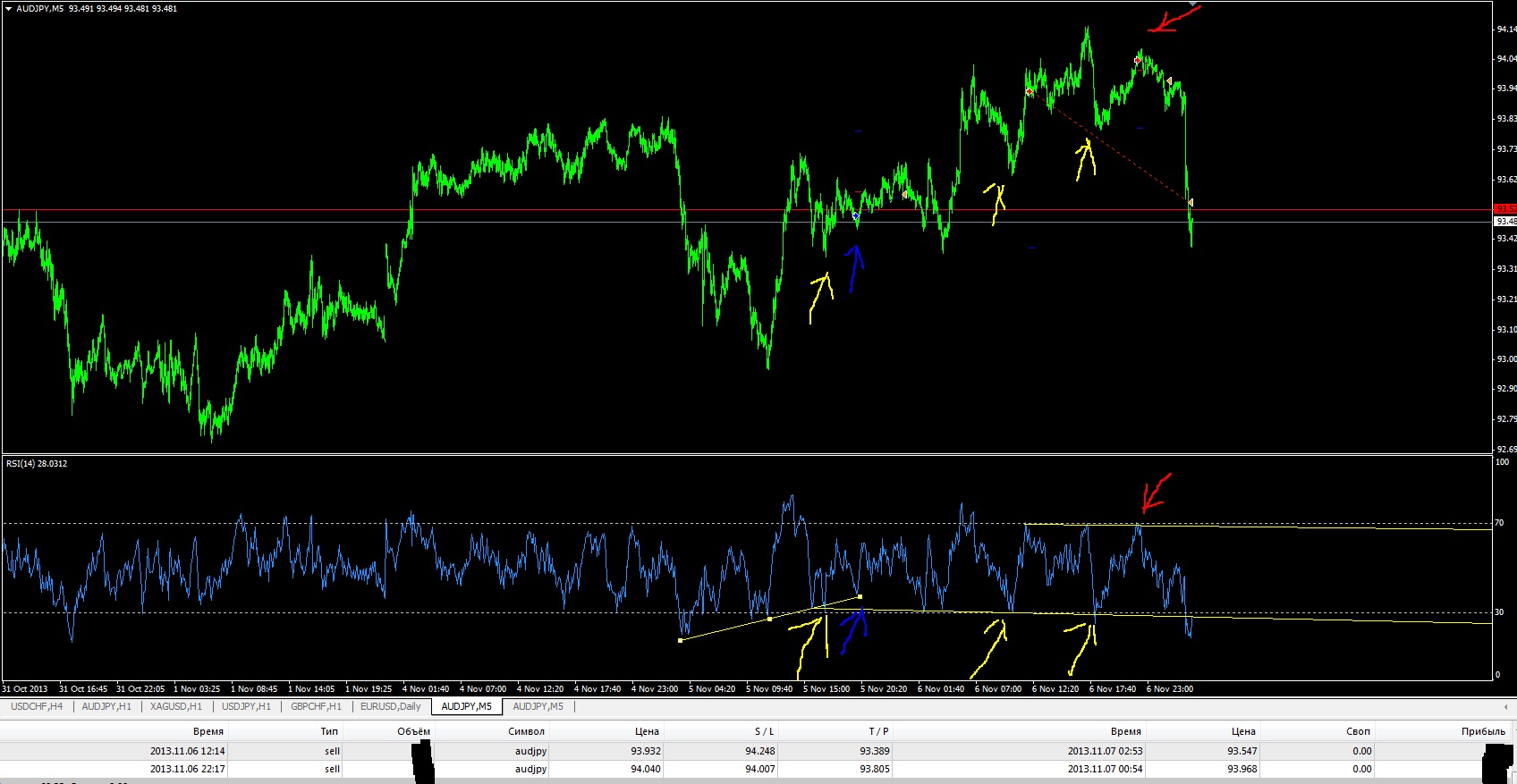The width and height of the screenshot is (1517, 784).
Task: Click the red 93.5 price level tag
Action: pyautogui.click(x=1505, y=209)
